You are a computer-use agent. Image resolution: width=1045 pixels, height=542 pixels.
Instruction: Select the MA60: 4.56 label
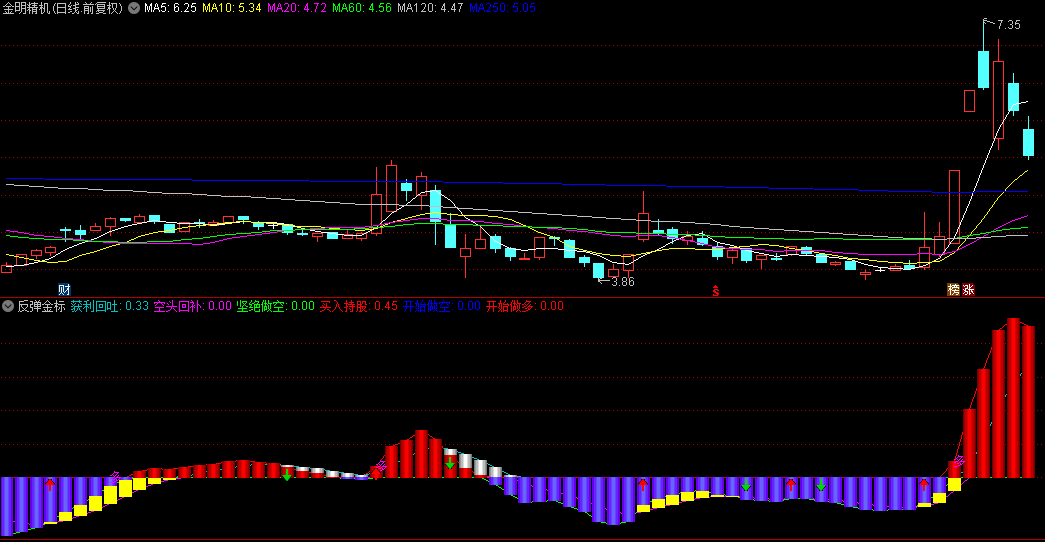(x=362, y=8)
